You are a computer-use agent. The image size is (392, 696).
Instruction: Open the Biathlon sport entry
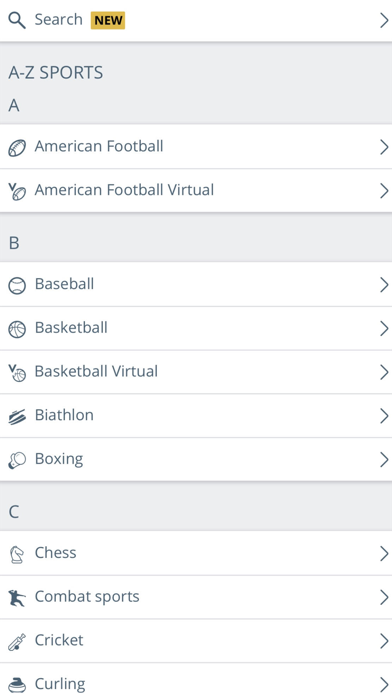[196, 415]
